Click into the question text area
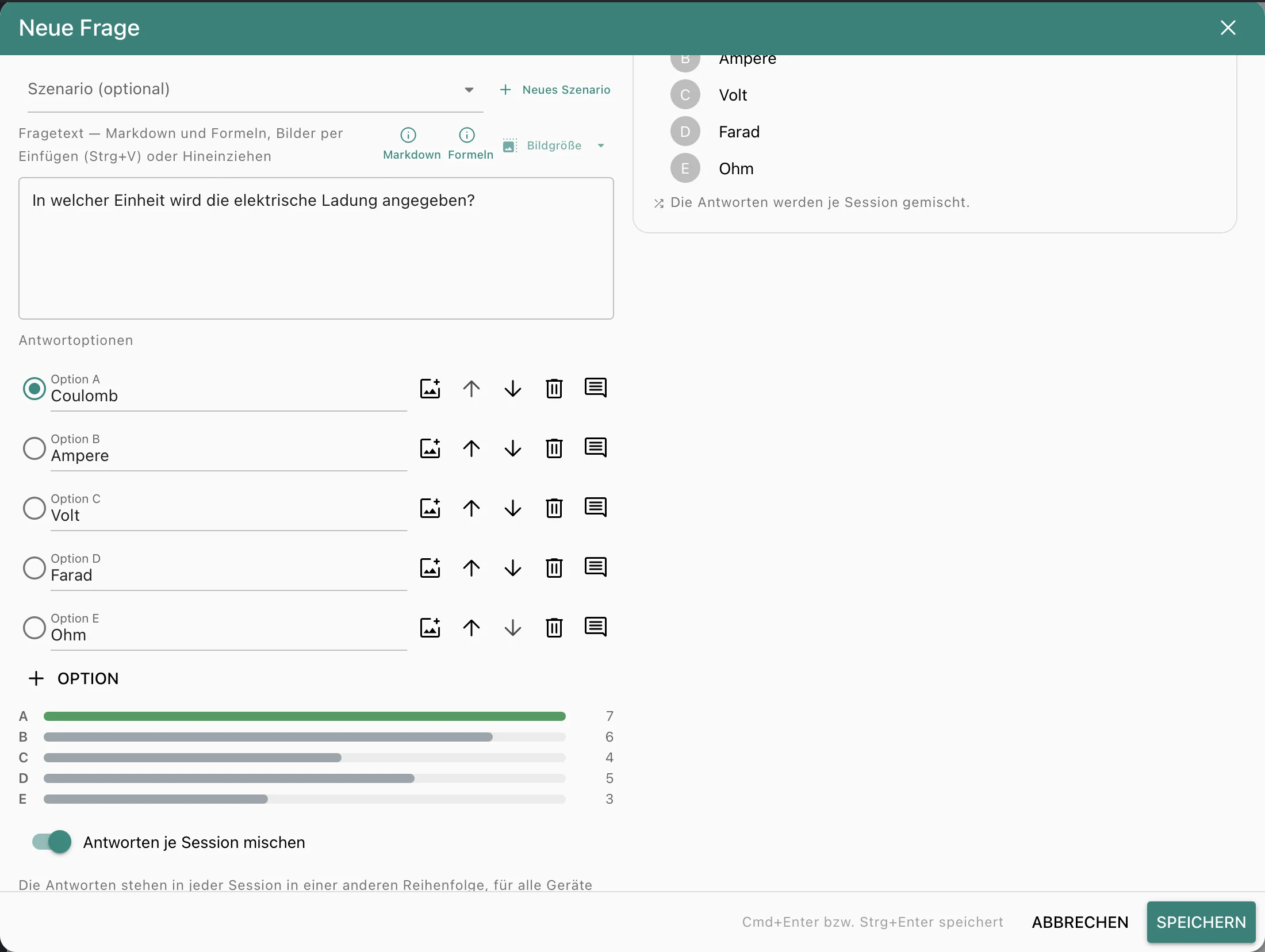Image resolution: width=1265 pixels, height=952 pixels. click(x=316, y=248)
